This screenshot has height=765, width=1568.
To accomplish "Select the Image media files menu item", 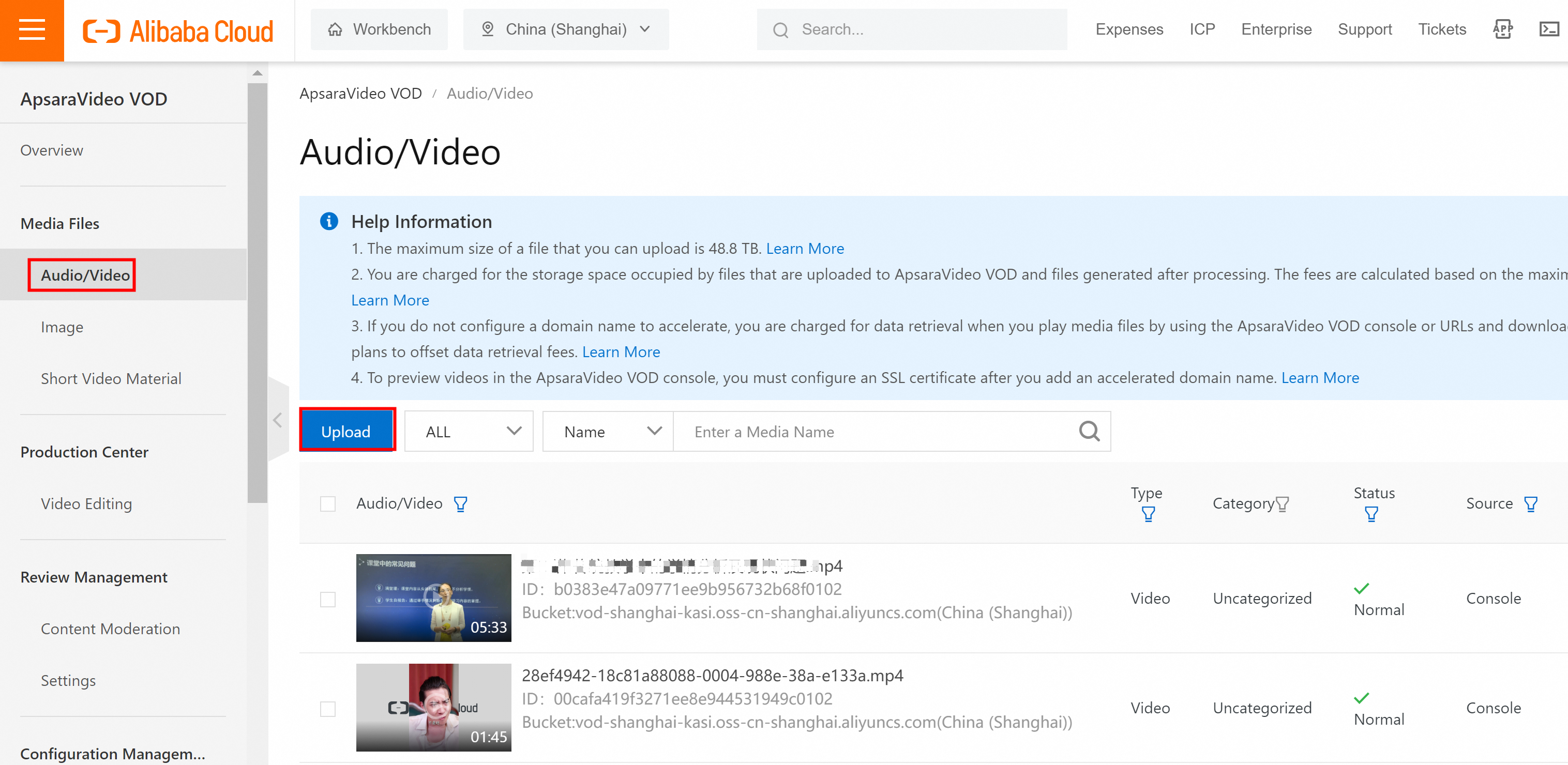I will [61, 326].
